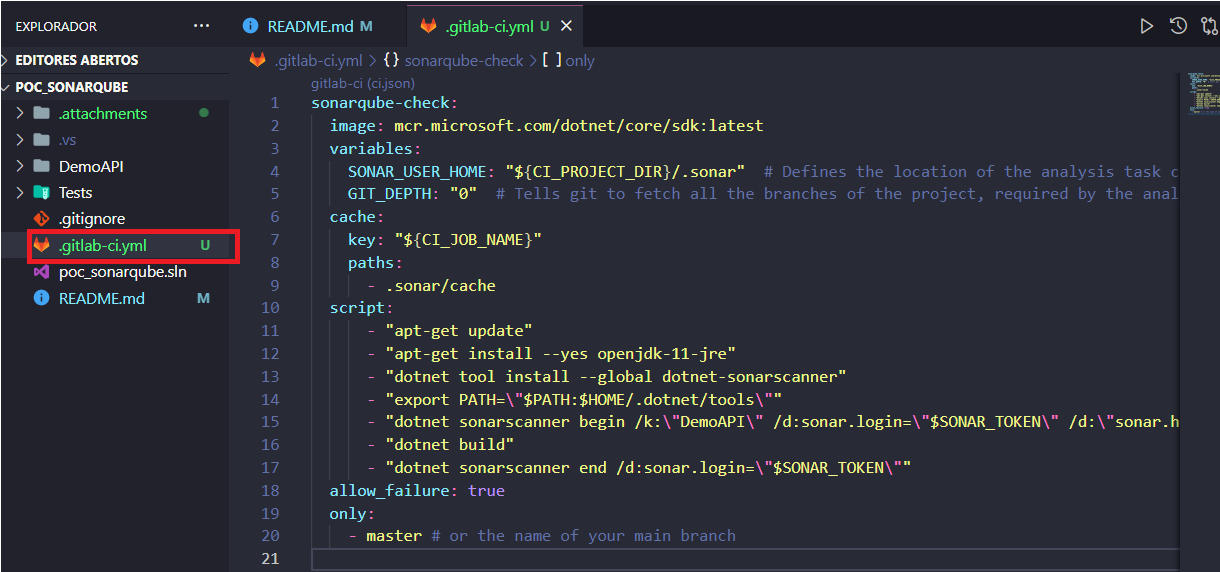Viewport: 1220px width, 572px height.
Task: Click line number 21 in the gutter
Action: coord(270,558)
